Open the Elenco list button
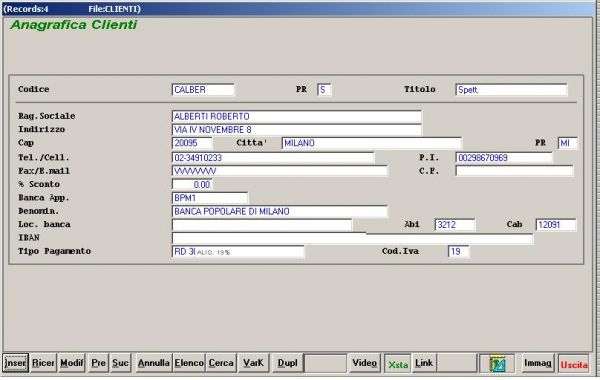Viewport: 600px width, 380px height. pos(189,363)
